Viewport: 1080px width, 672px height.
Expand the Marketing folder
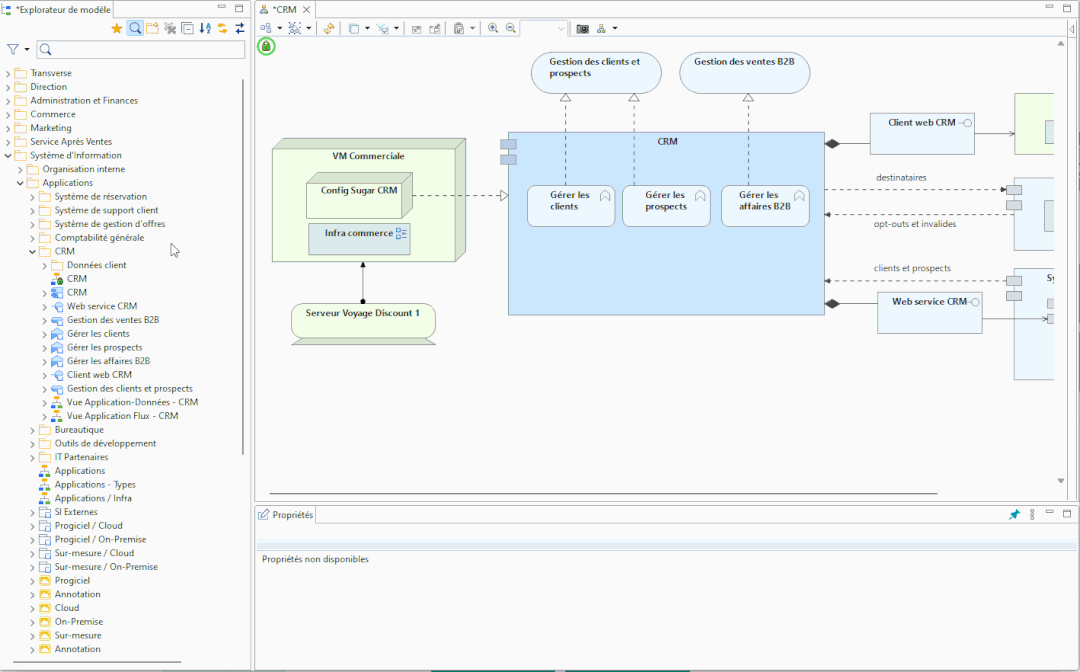pos(8,128)
